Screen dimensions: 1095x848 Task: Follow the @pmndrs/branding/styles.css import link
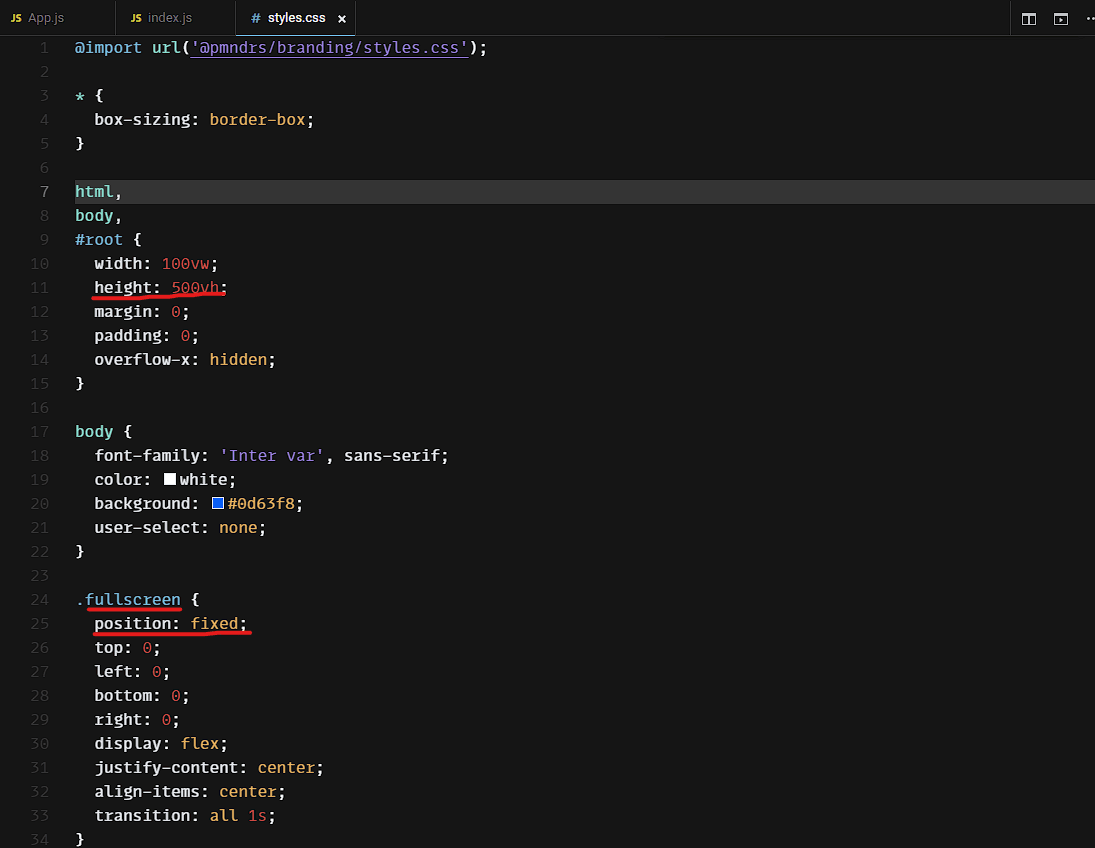(x=329, y=48)
